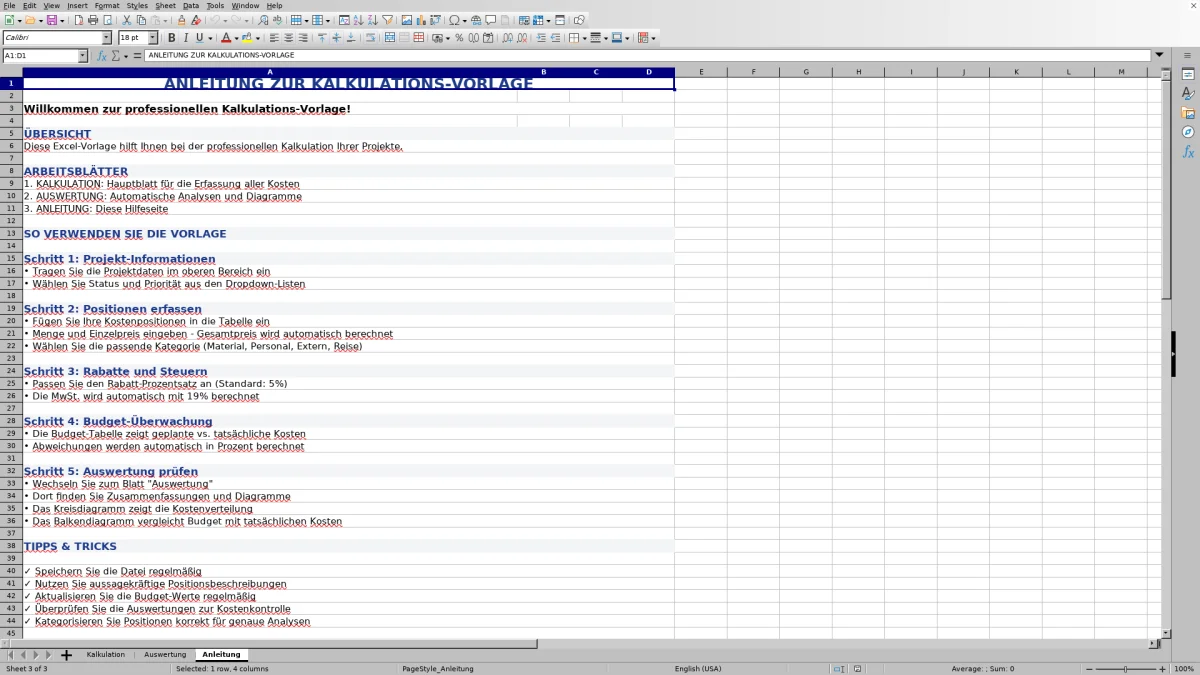
Task: Expand the borders dropdown
Action: 583,38
